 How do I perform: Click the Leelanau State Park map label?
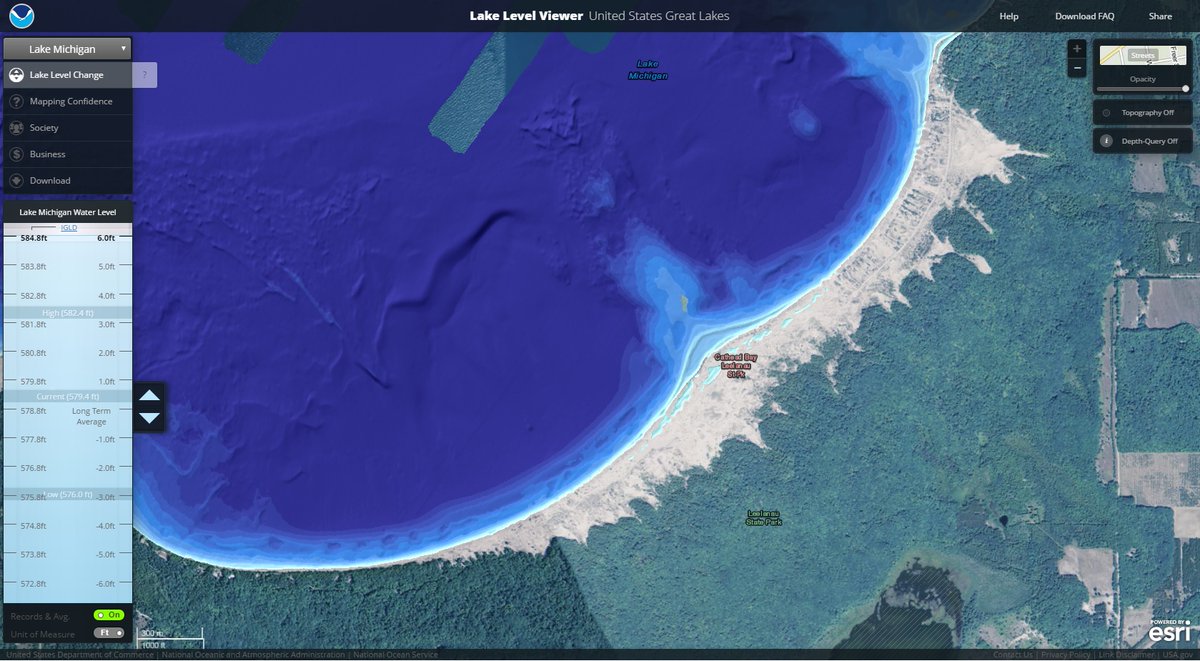764,518
